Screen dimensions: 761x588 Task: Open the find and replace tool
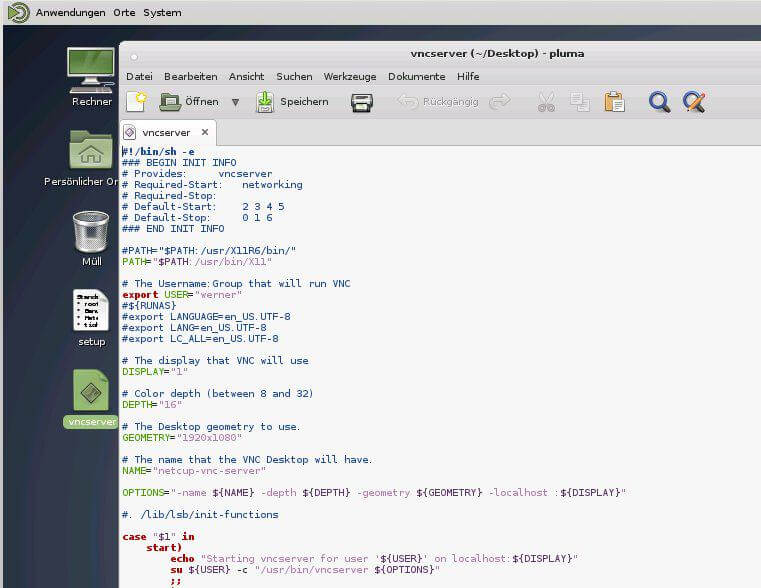[x=694, y=102]
